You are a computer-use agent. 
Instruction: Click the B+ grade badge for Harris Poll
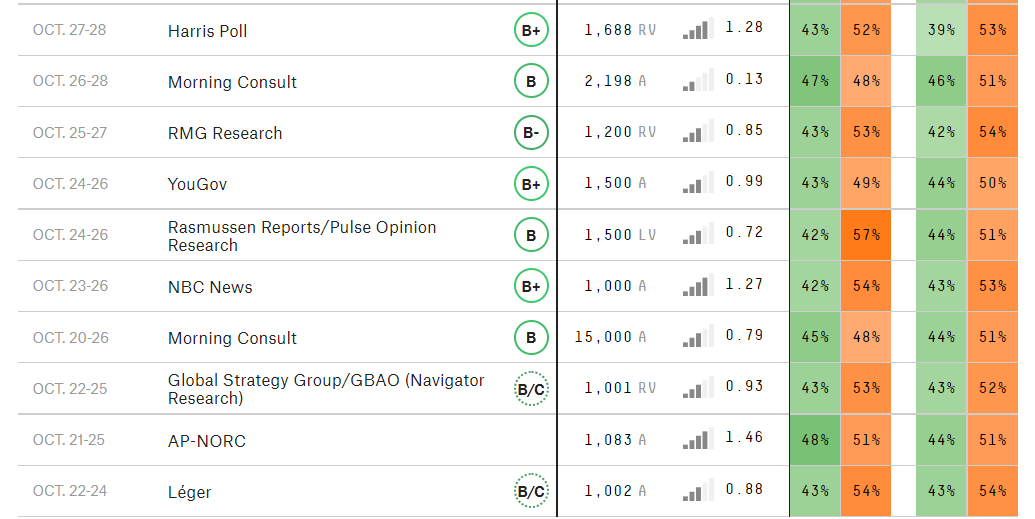(x=531, y=30)
